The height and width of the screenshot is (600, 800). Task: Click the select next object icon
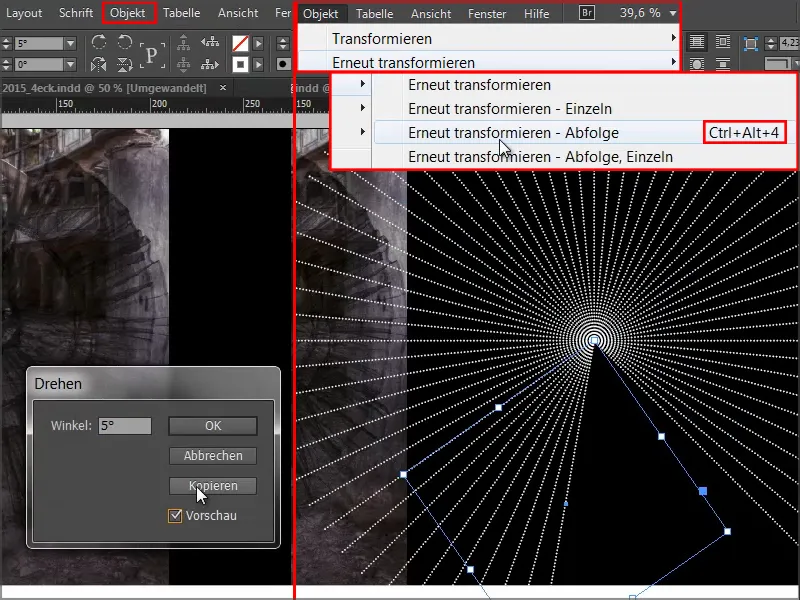pos(210,64)
